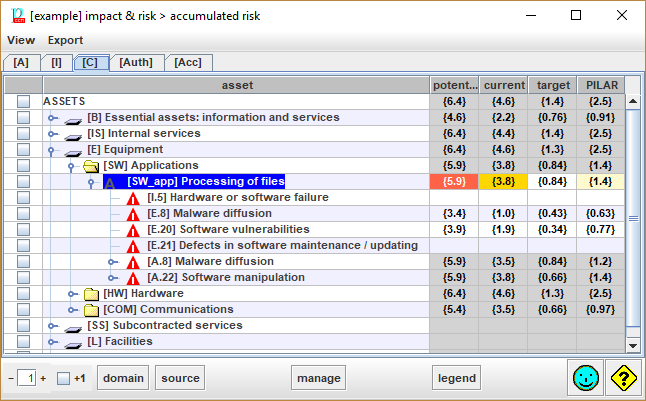Expand the Essential assets tree node
Screen dimensions: 646x401
pyautogui.click(x=54, y=118)
